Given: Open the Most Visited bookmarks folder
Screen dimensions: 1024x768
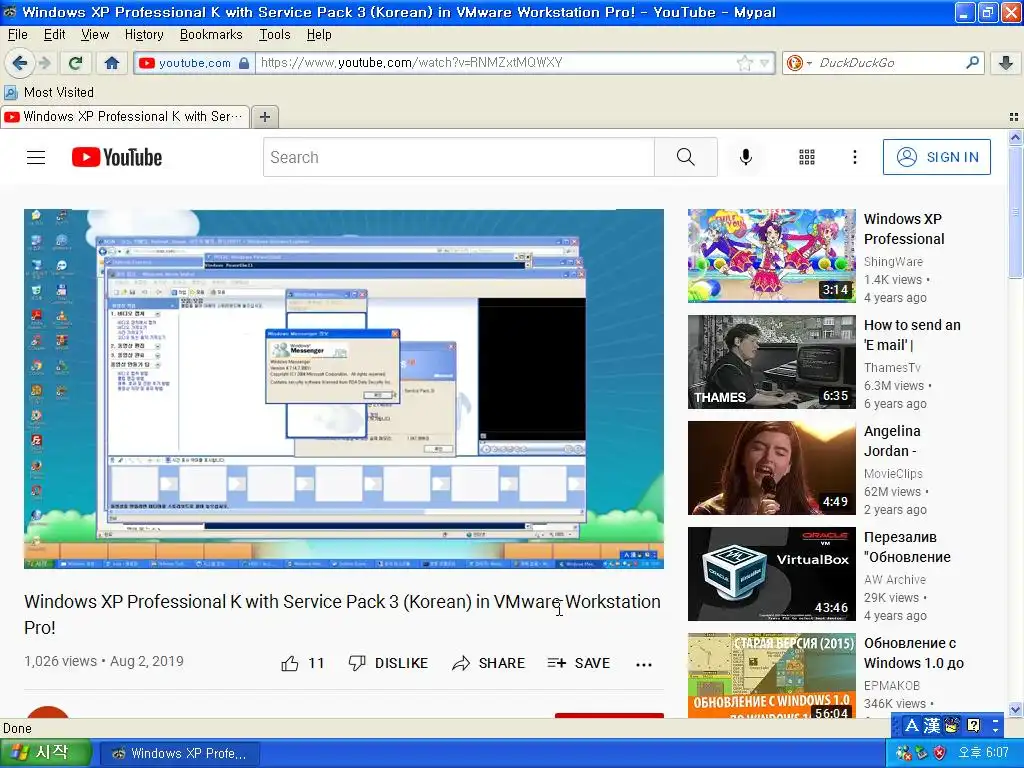Looking at the screenshot, I should (49, 92).
